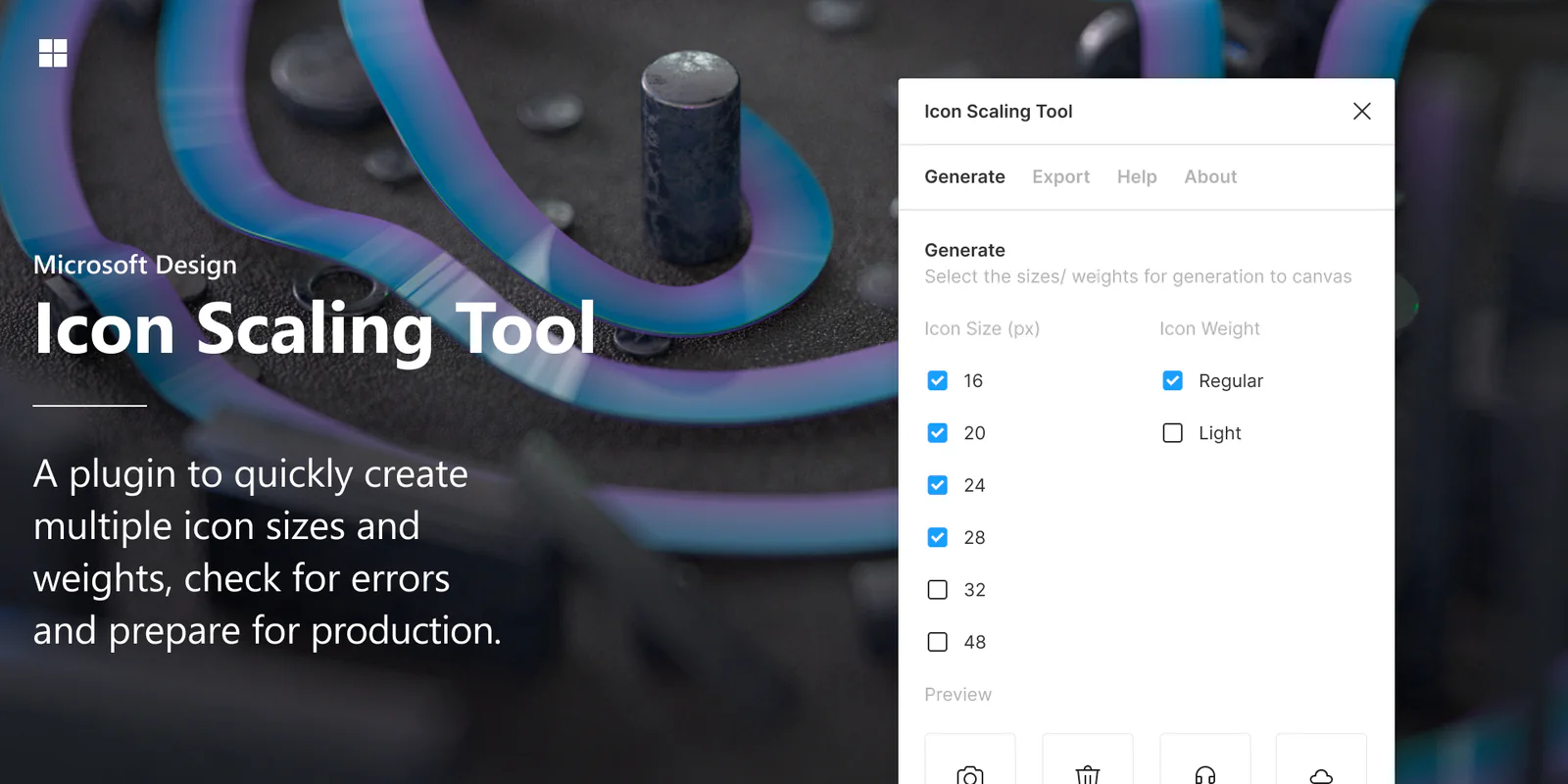Select the trash can preview icon

coord(1088,759)
